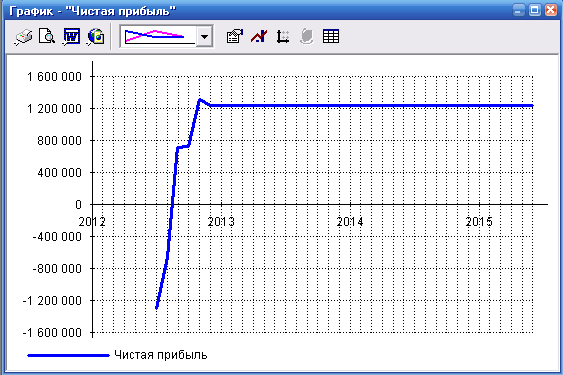Export the chart to Word

(x=71, y=37)
